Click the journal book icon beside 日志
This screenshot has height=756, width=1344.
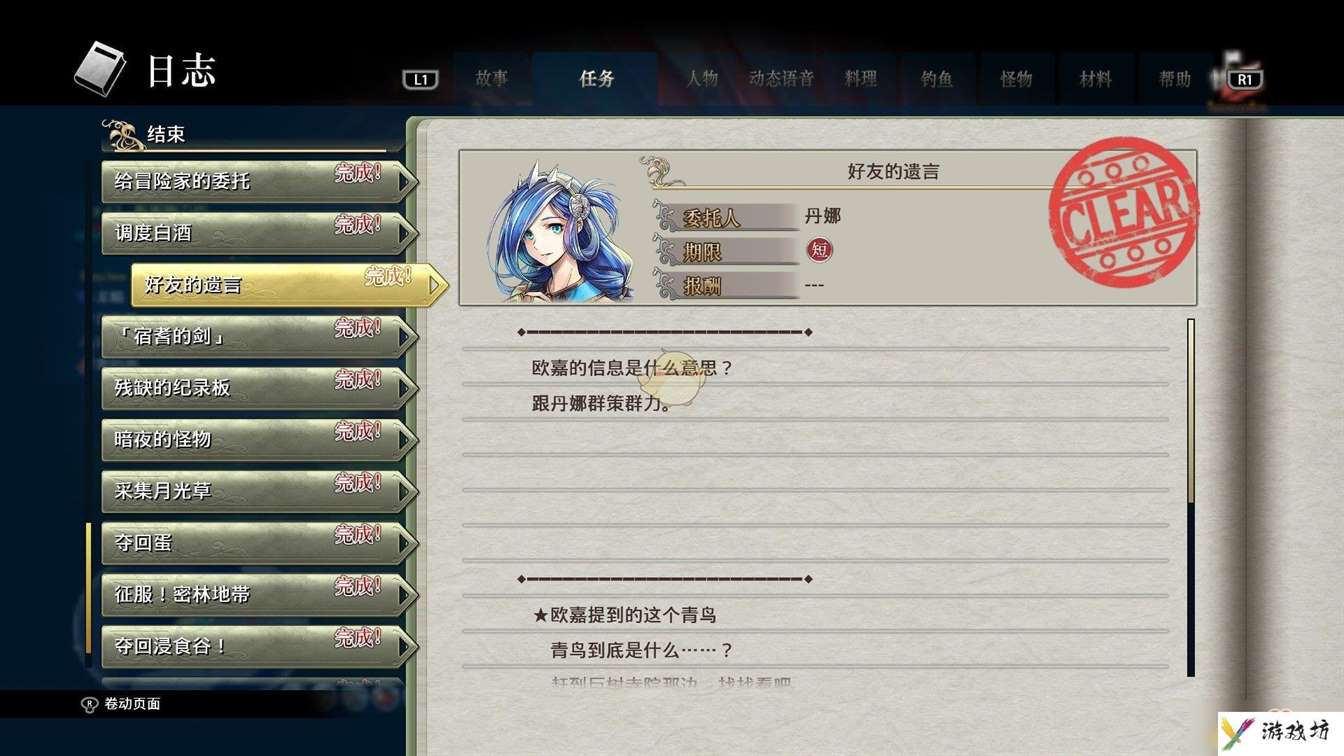click(100, 69)
